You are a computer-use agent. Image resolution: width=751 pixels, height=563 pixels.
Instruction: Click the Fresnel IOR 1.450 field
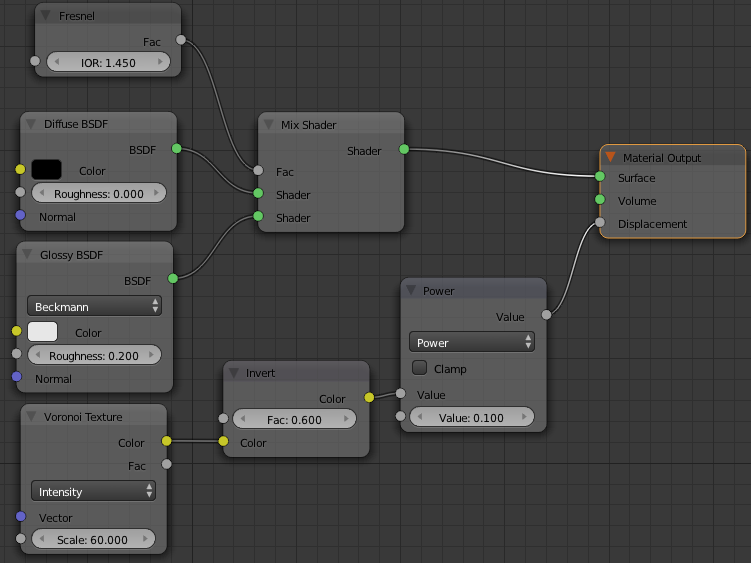(108, 62)
